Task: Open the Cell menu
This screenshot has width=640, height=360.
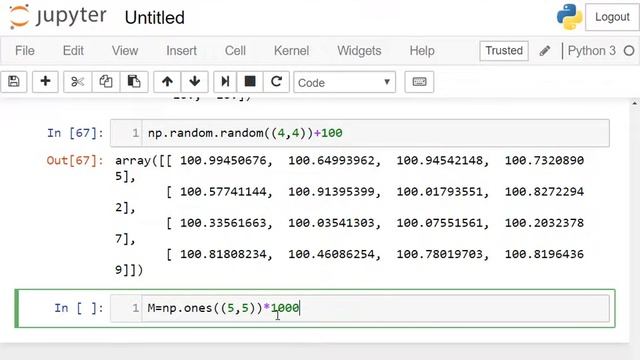Action: point(235,51)
